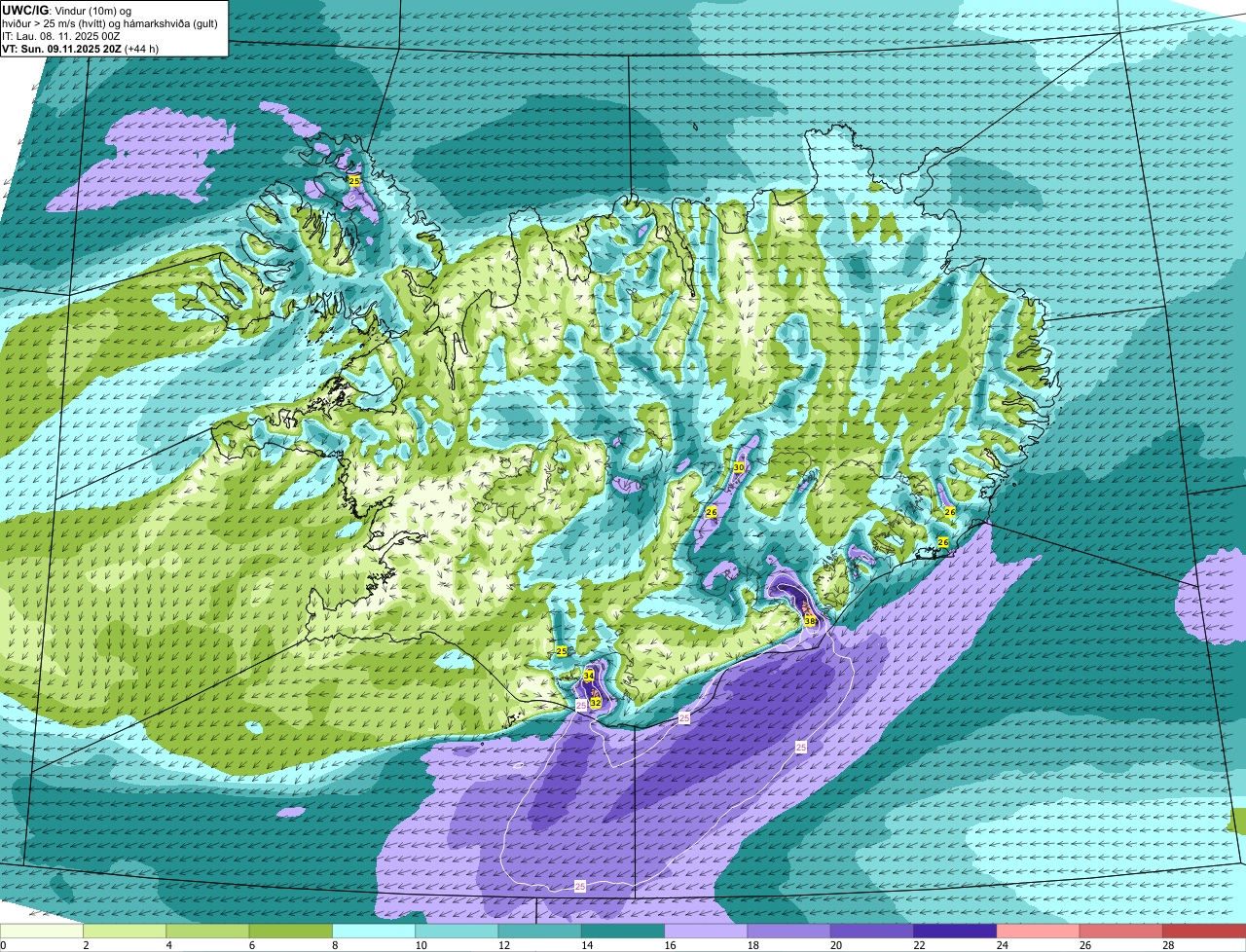Click the yellow '34' max gust marker
1246x952 pixels.
pos(589,676)
